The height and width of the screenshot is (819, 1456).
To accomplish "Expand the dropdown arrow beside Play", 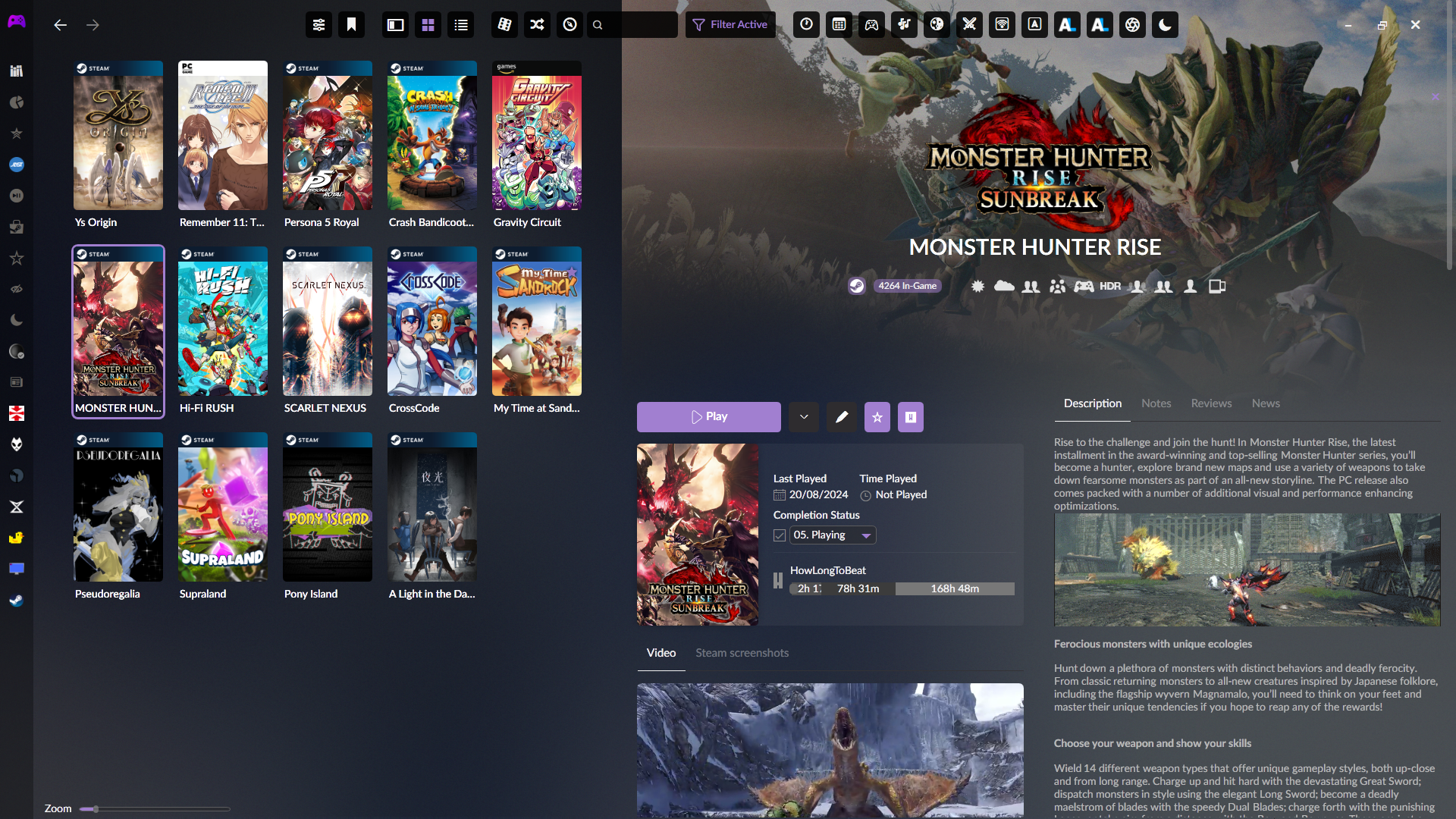I will (804, 417).
